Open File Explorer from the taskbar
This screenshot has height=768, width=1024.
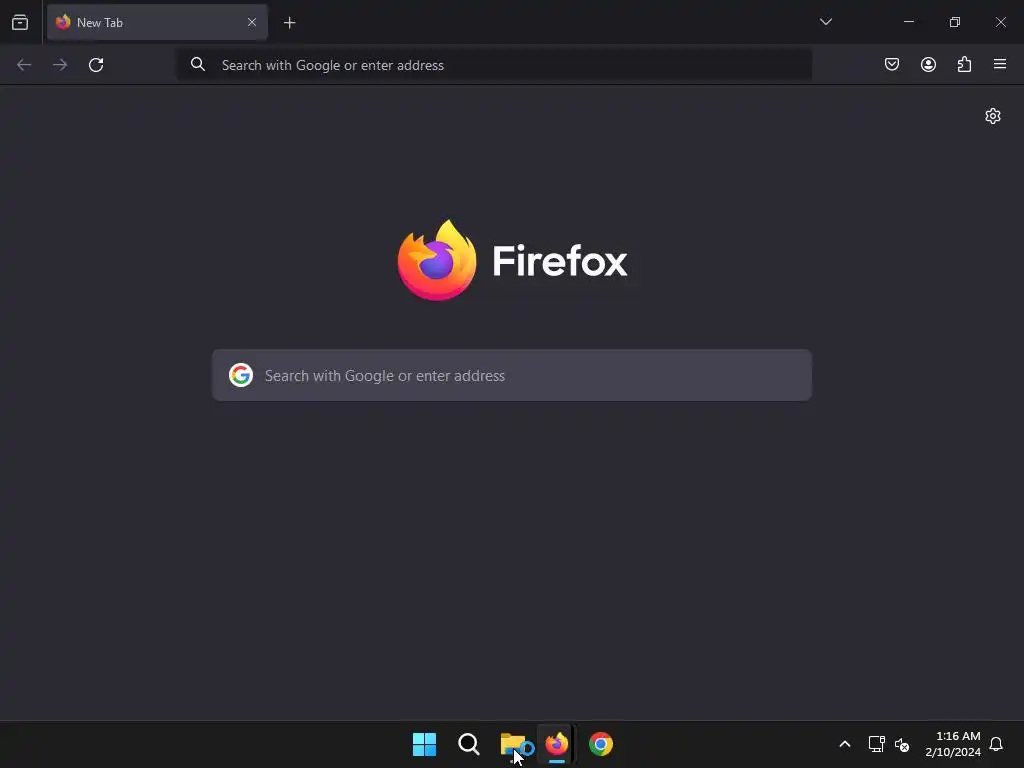(x=514, y=744)
